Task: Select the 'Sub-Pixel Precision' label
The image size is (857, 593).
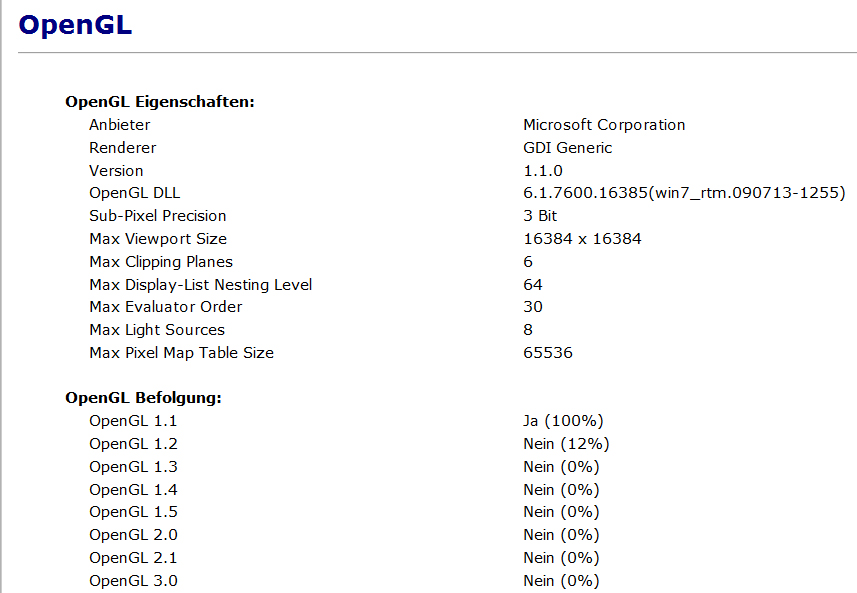Action: [157, 216]
